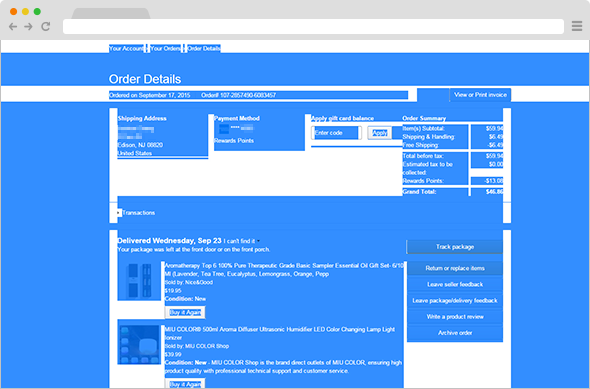Click View or Print invoice
The image size is (590, 389).
pos(480,95)
